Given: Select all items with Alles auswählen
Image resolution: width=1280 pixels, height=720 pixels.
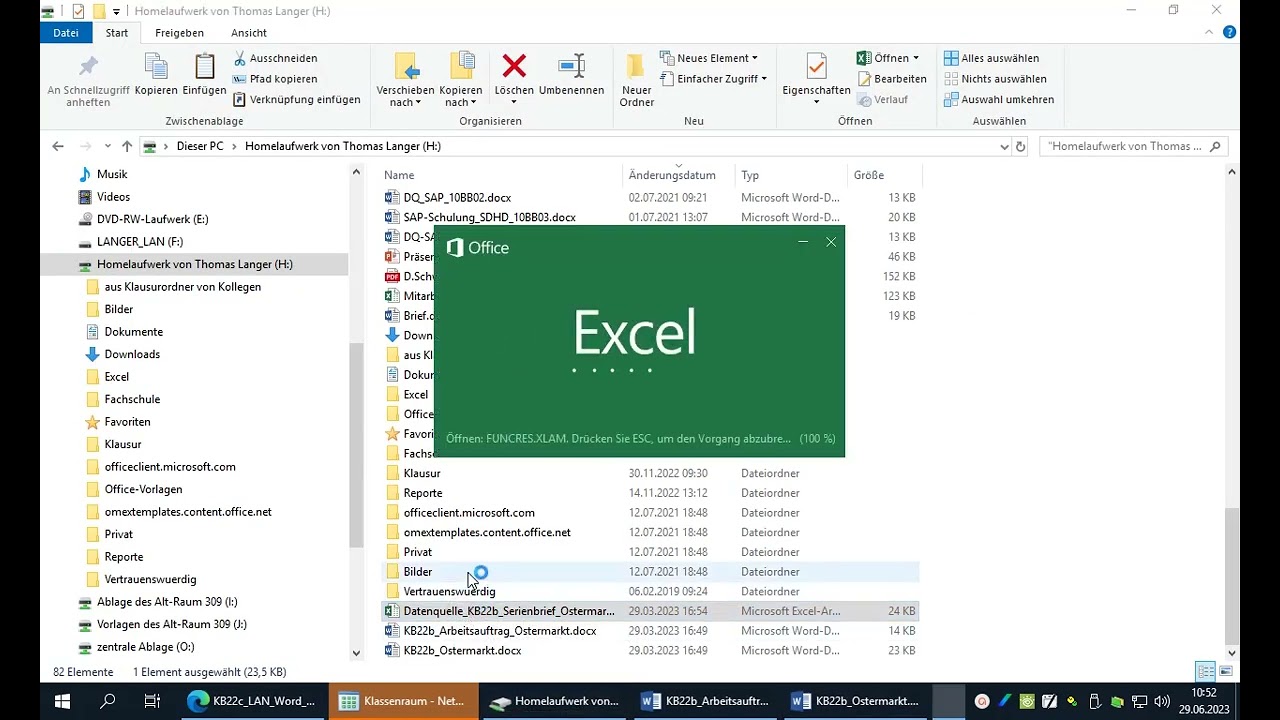Looking at the screenshot, I should 992,58.
